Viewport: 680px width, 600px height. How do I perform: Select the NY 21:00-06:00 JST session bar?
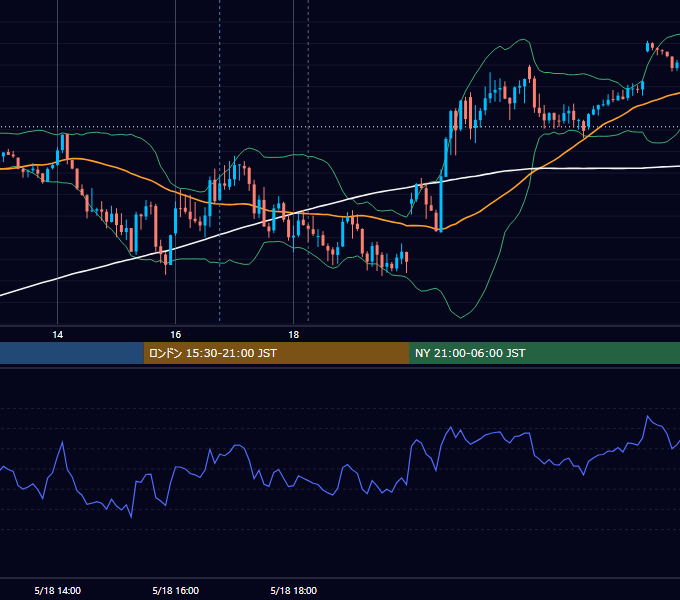544,353
